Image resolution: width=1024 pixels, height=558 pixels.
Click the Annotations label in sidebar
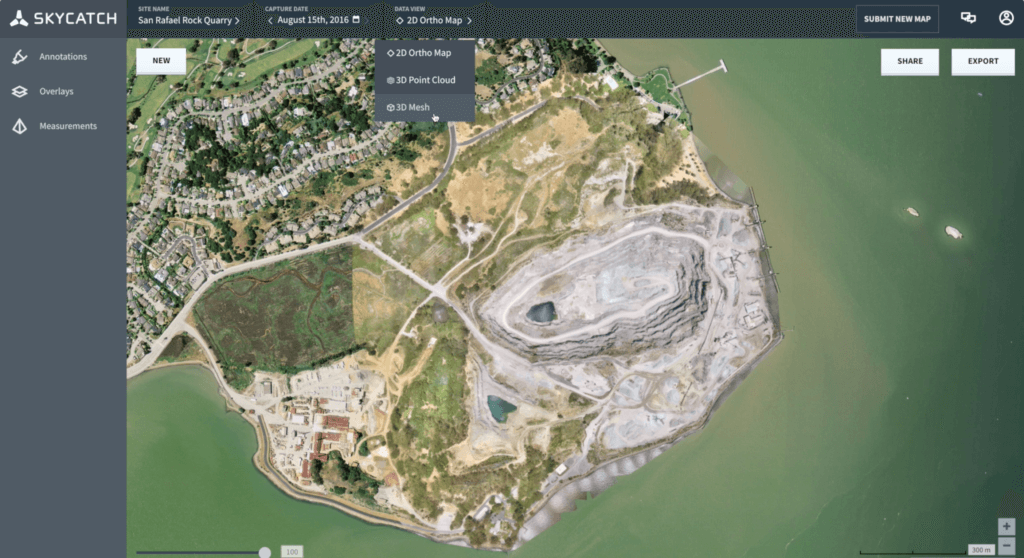point(63,57)
